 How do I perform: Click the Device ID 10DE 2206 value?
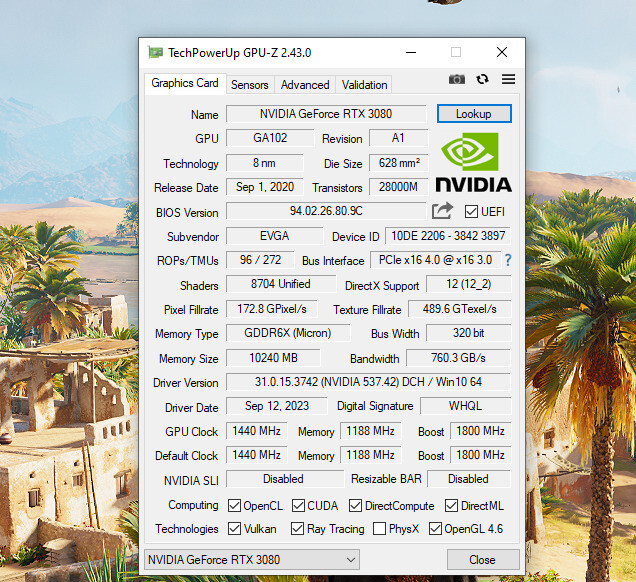(448, 236)
